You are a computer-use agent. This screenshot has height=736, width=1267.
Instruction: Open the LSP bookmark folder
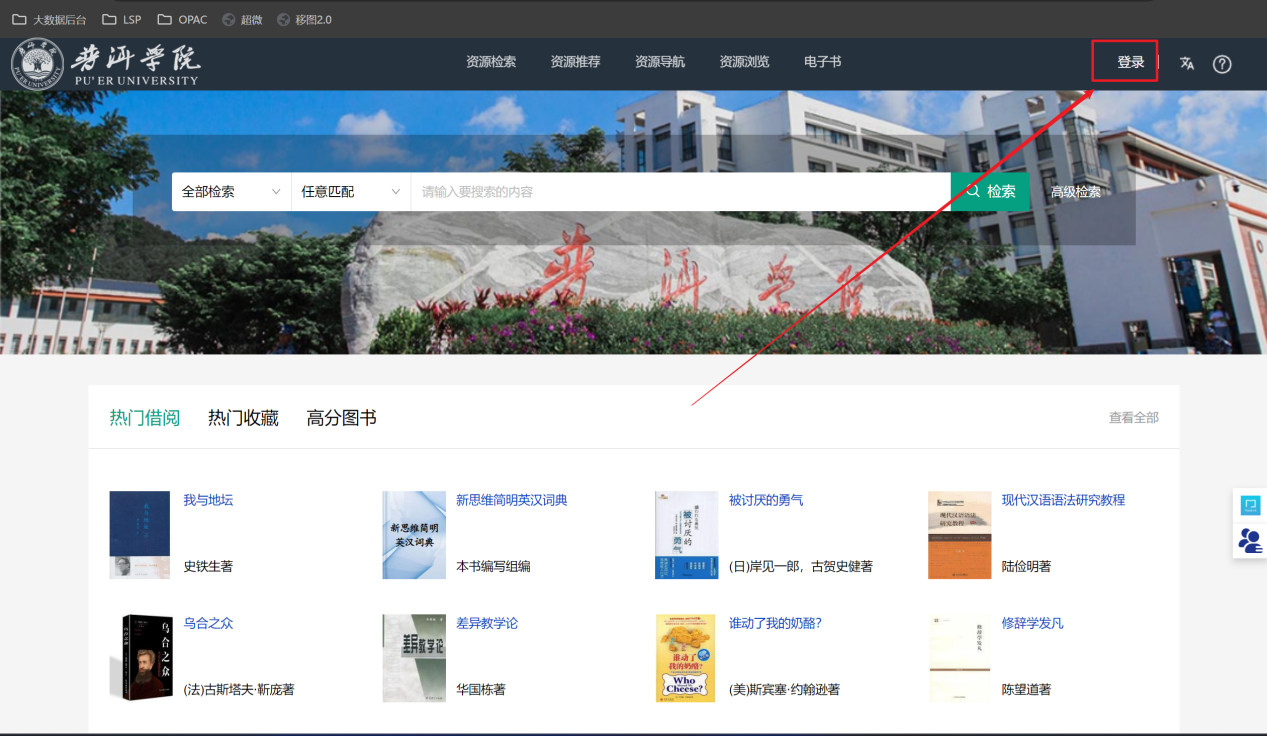[122, 19]
